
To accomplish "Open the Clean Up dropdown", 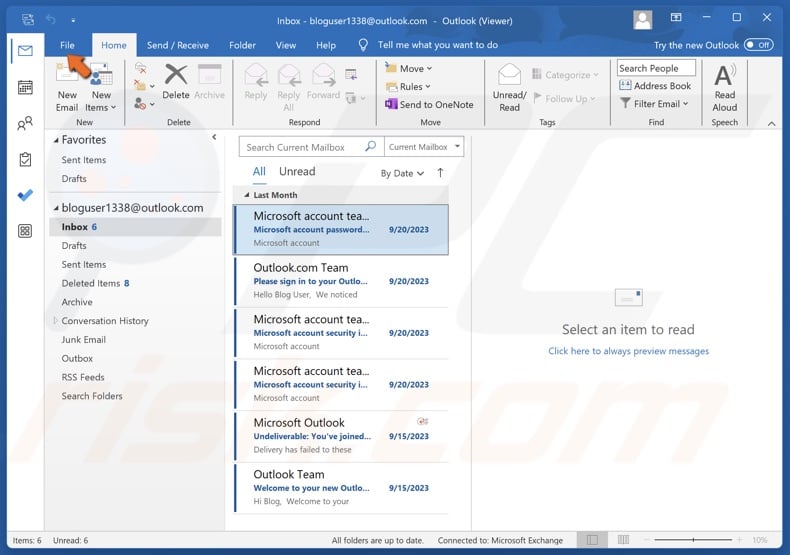I will pyautogui.click(x=144, y=86).
